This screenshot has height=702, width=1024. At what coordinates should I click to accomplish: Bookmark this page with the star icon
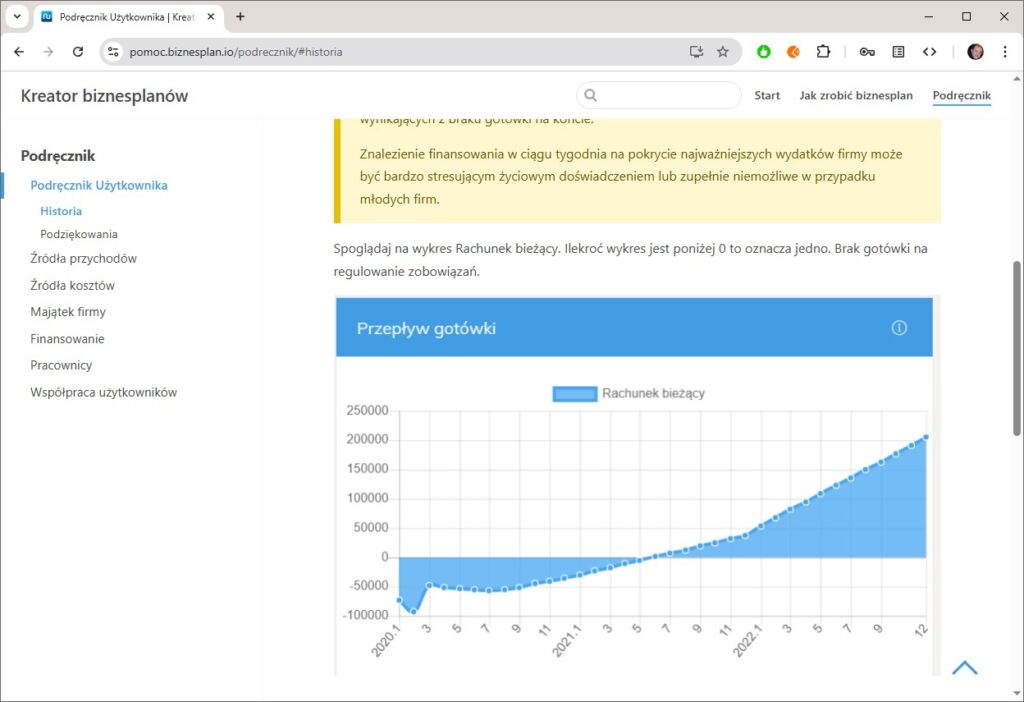pos(723,52)
